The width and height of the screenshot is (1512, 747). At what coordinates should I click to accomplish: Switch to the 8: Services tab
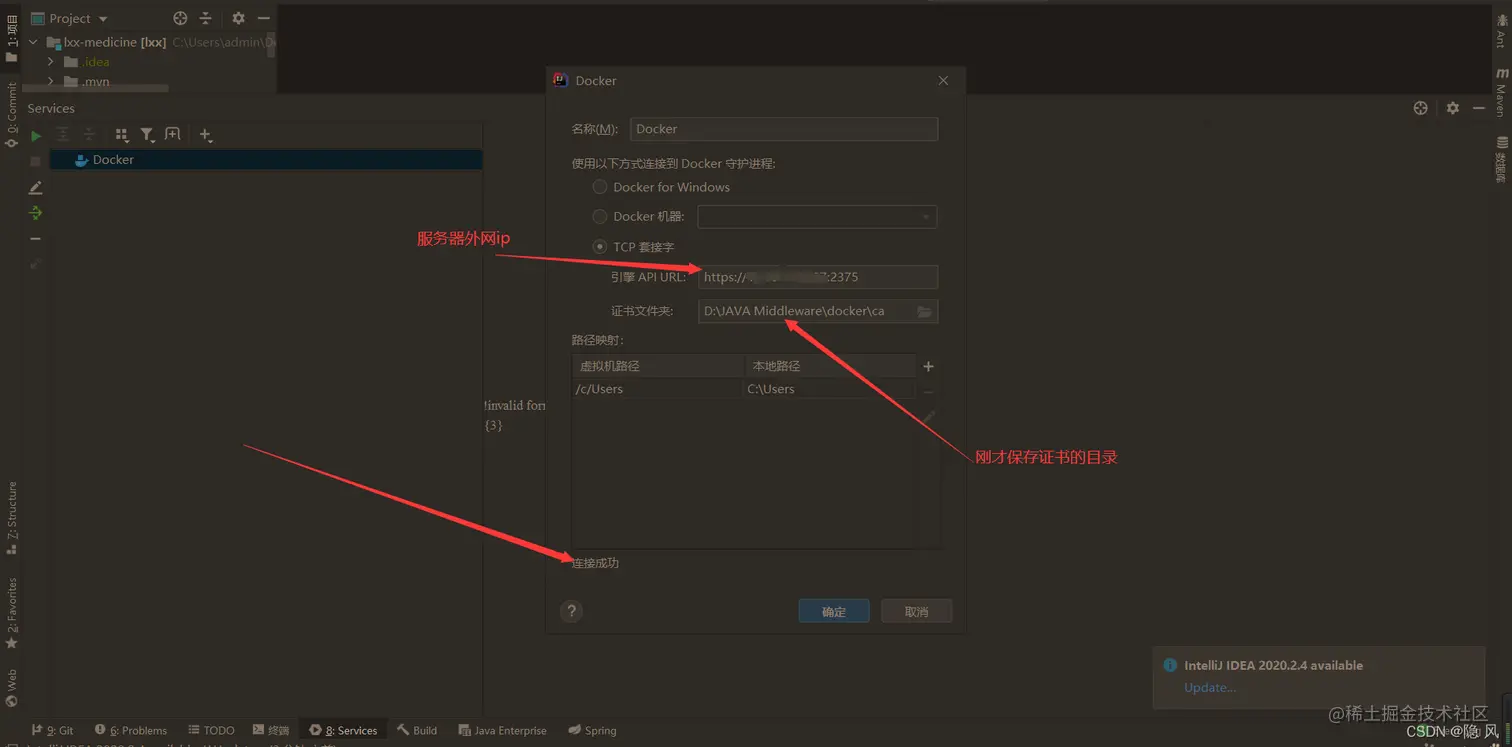343,730
